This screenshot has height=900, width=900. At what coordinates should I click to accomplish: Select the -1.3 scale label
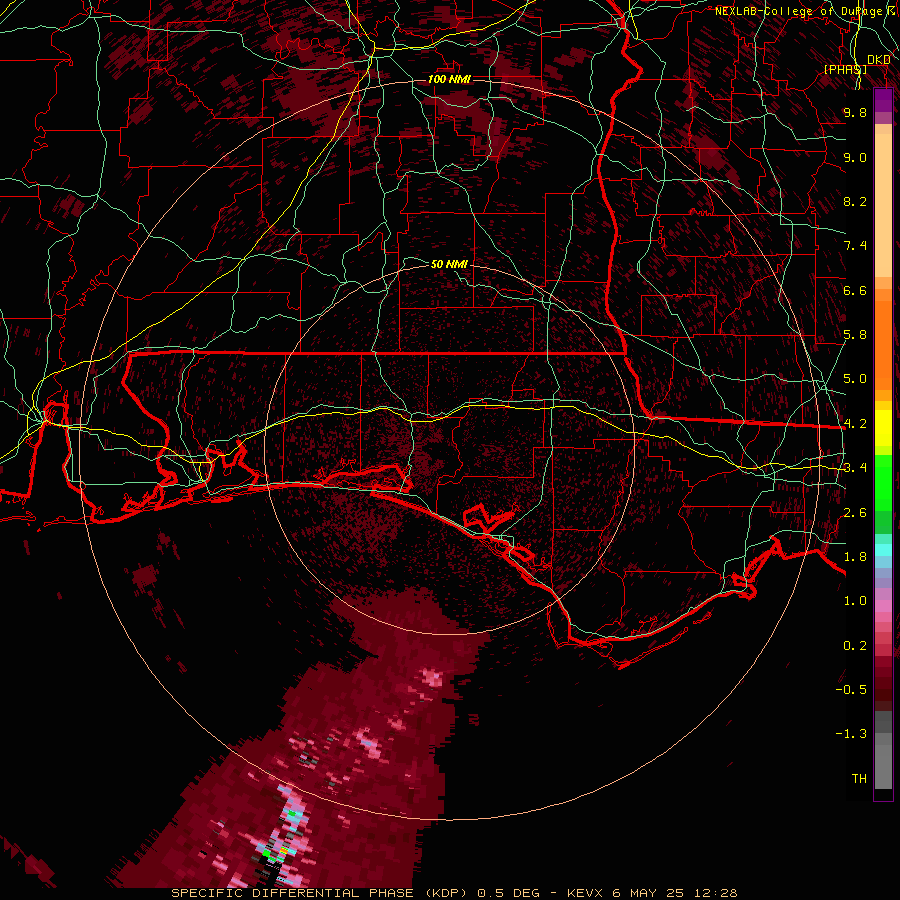tap(851, 734)
